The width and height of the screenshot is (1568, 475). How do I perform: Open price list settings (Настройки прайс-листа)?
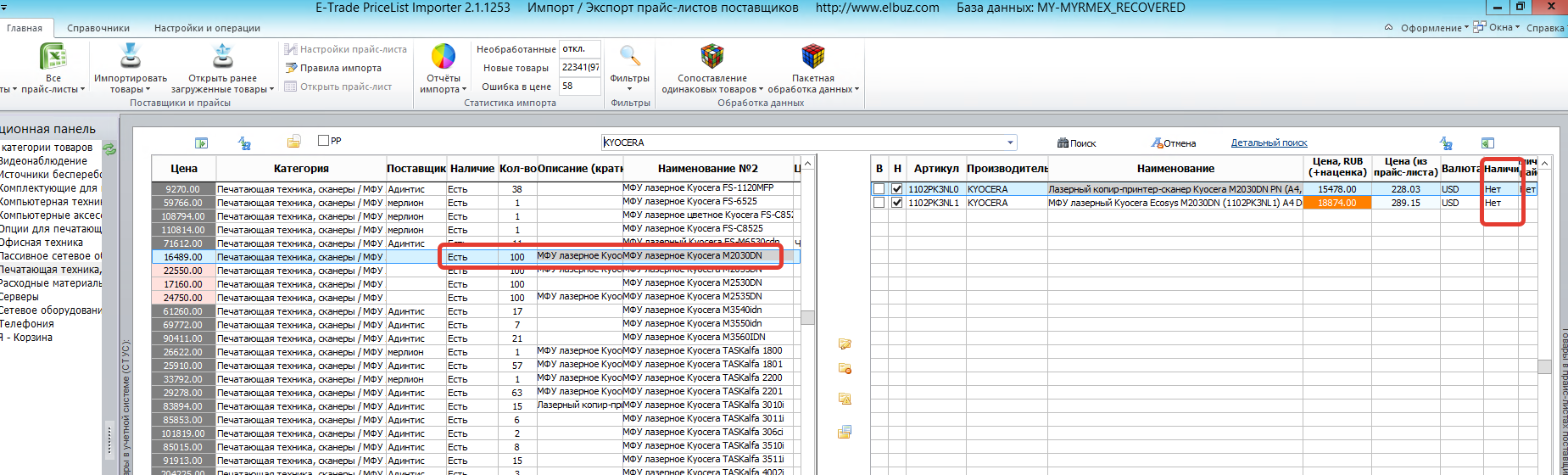click(x=345, y=49)
